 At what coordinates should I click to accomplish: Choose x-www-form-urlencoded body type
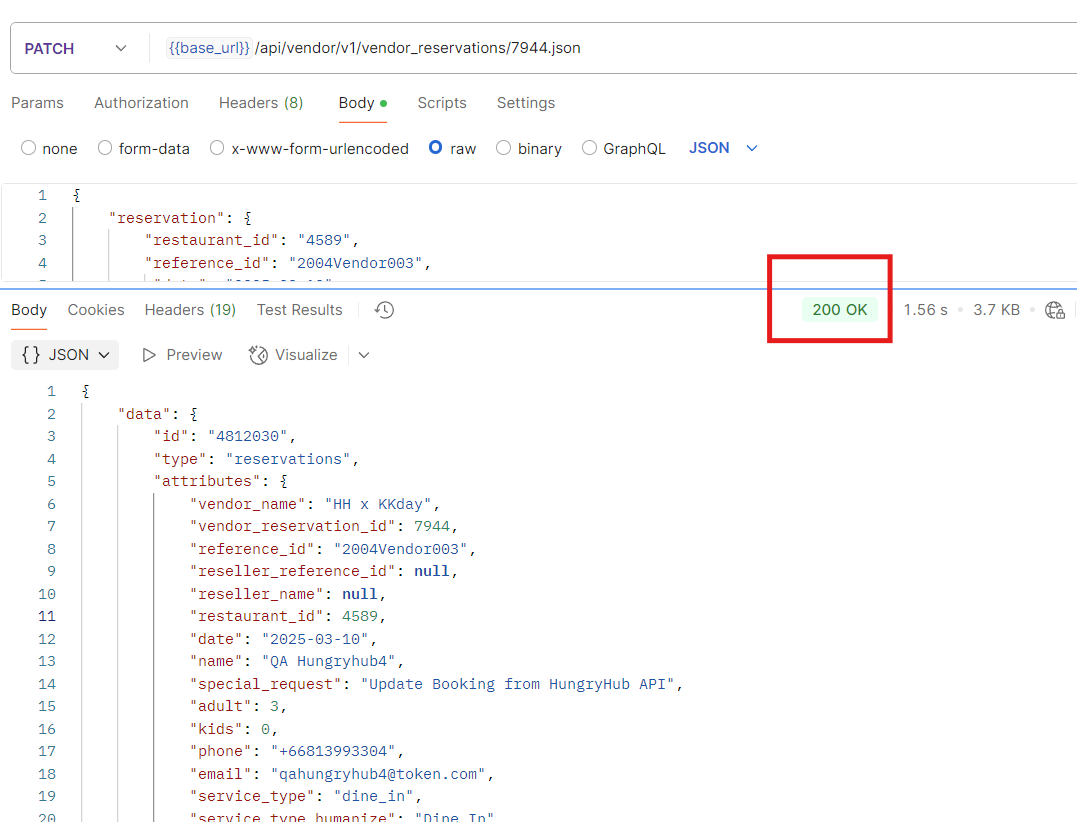217,148
